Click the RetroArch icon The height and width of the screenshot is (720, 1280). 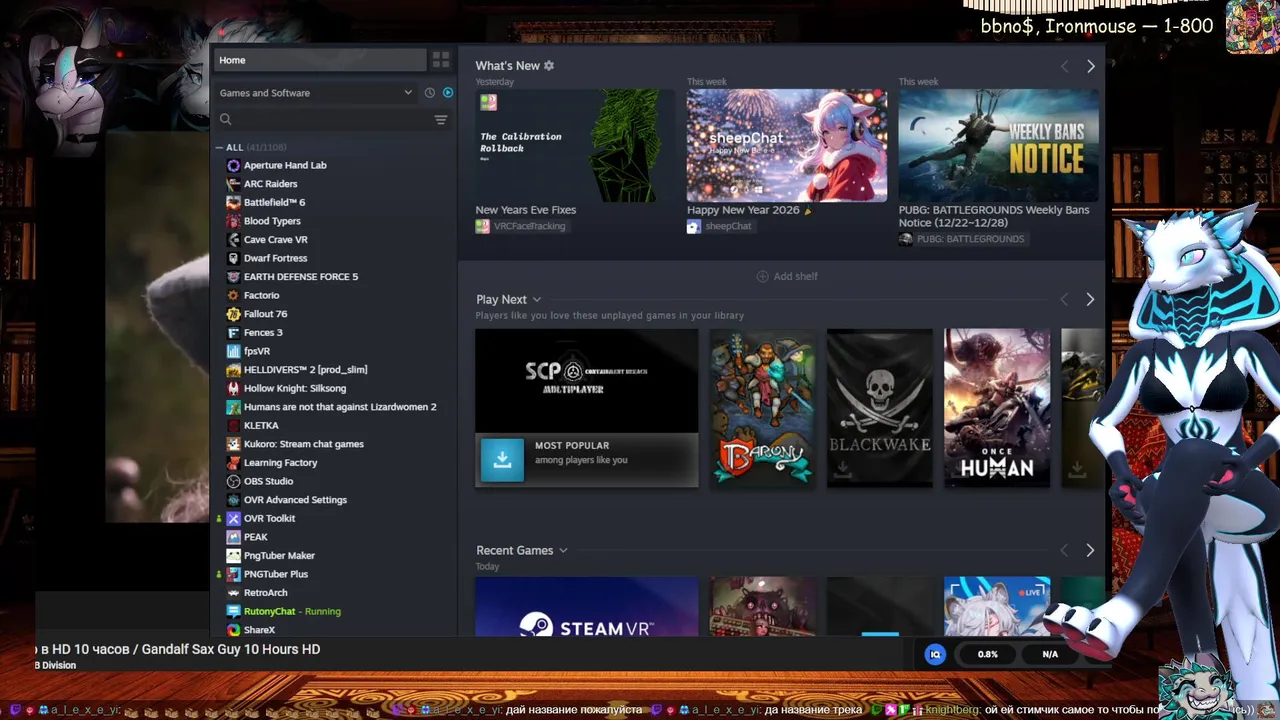[x=233, y=593]
